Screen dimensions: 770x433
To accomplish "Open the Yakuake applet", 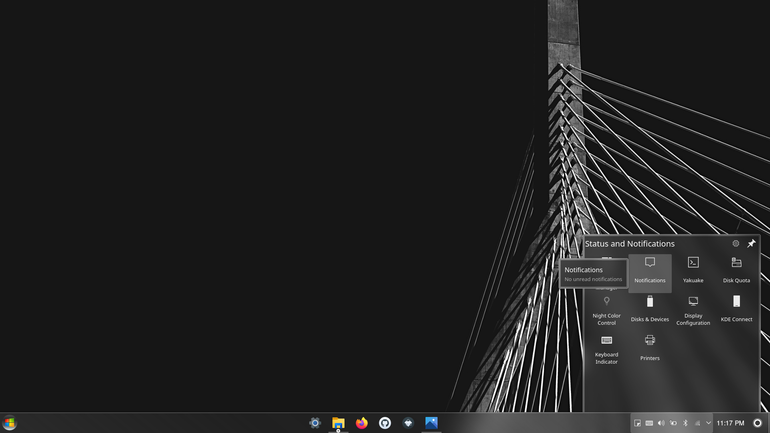I will (x=693, y=270).
